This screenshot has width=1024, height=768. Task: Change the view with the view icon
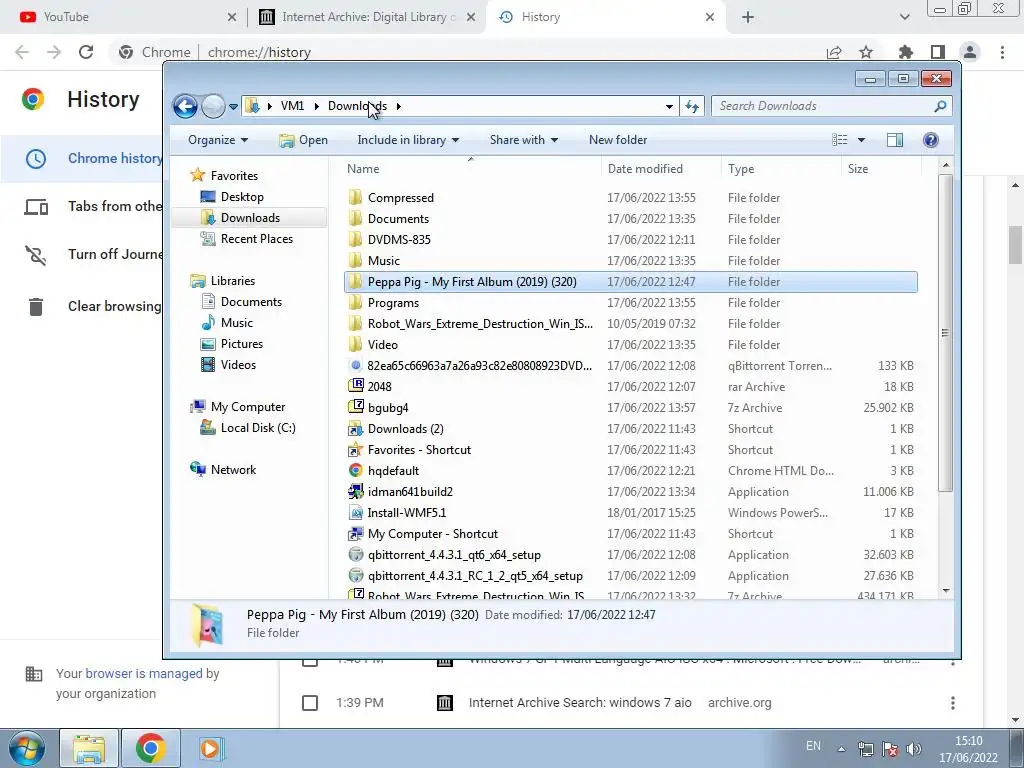tap(840, 140)
